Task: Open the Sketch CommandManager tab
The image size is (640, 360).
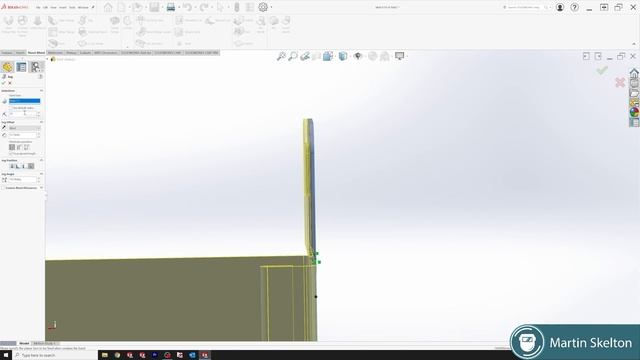Action: click(x=20, y=53)
